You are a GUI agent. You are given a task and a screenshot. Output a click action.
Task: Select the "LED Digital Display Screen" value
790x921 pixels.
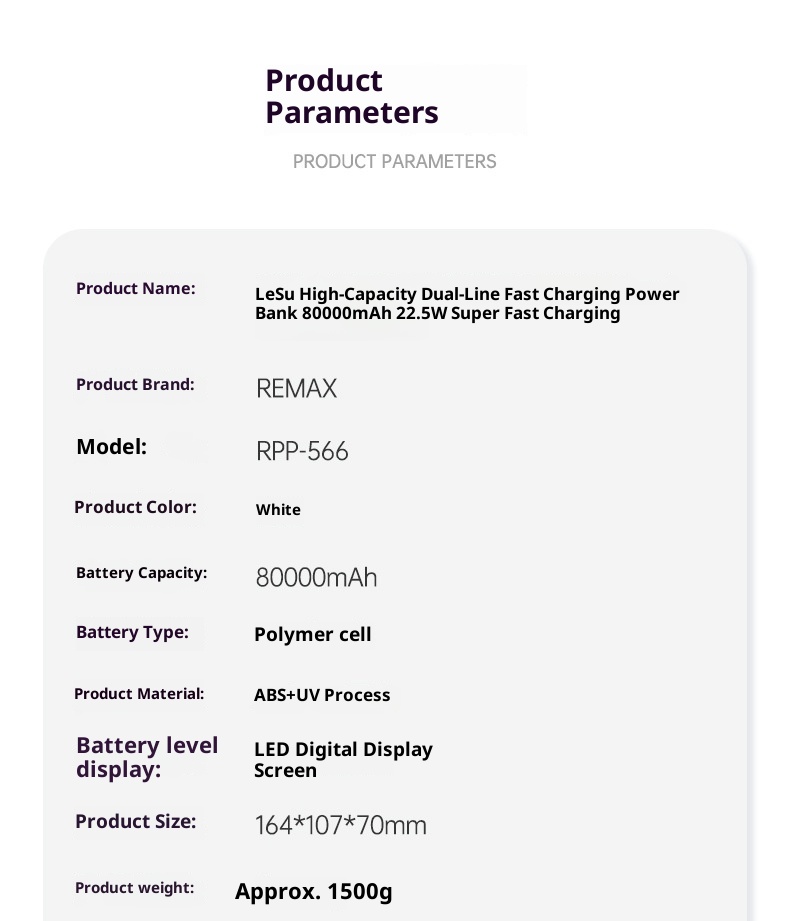[343, 760]
